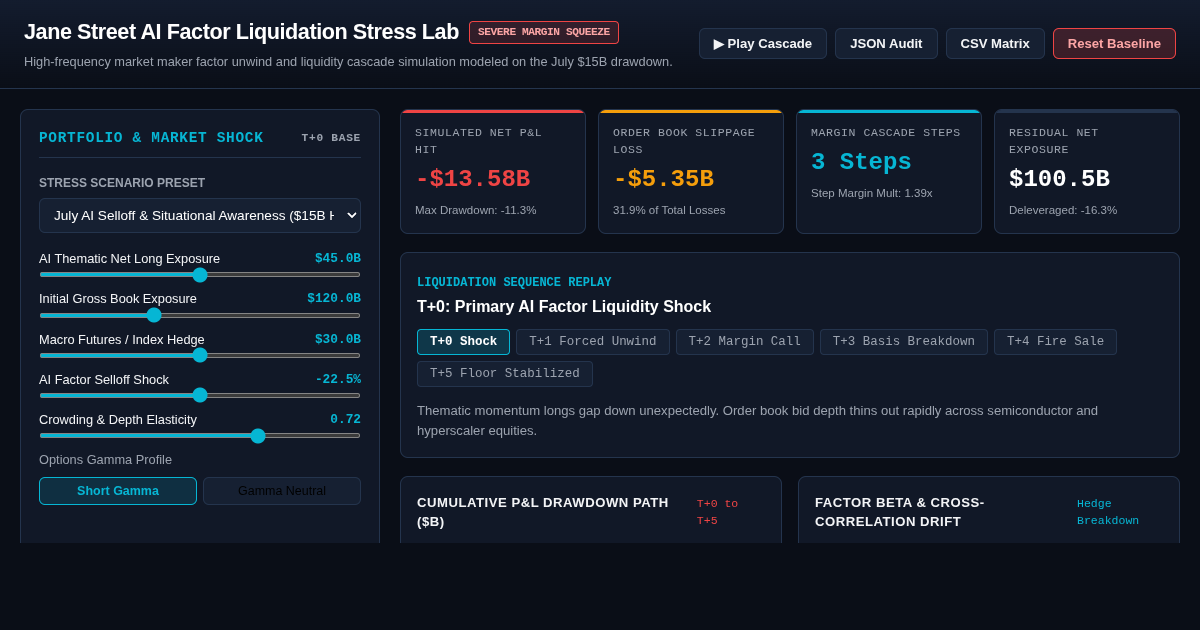Viewport: 1200px width, 630px height.
Task: Click the 3 Steps margin cascade value
Action: click(861, 162)
